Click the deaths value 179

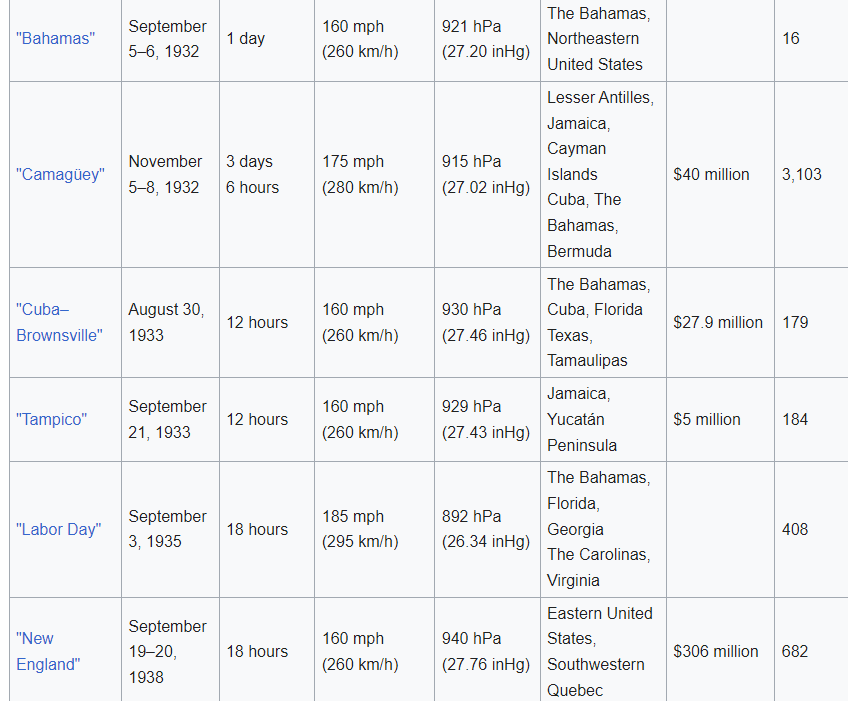(795, 322)
